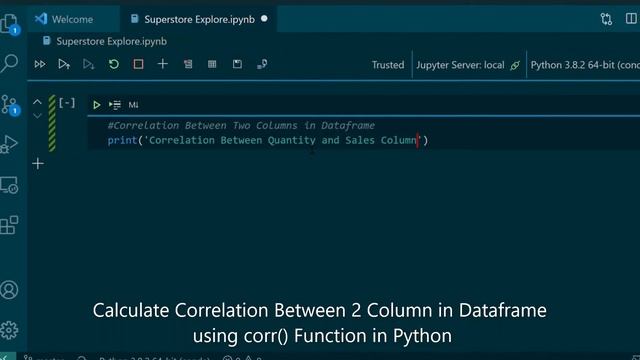This screenshot has height=360, width=640.
Task: Open the Manage gear icon
Action: [x=9, y=330]
